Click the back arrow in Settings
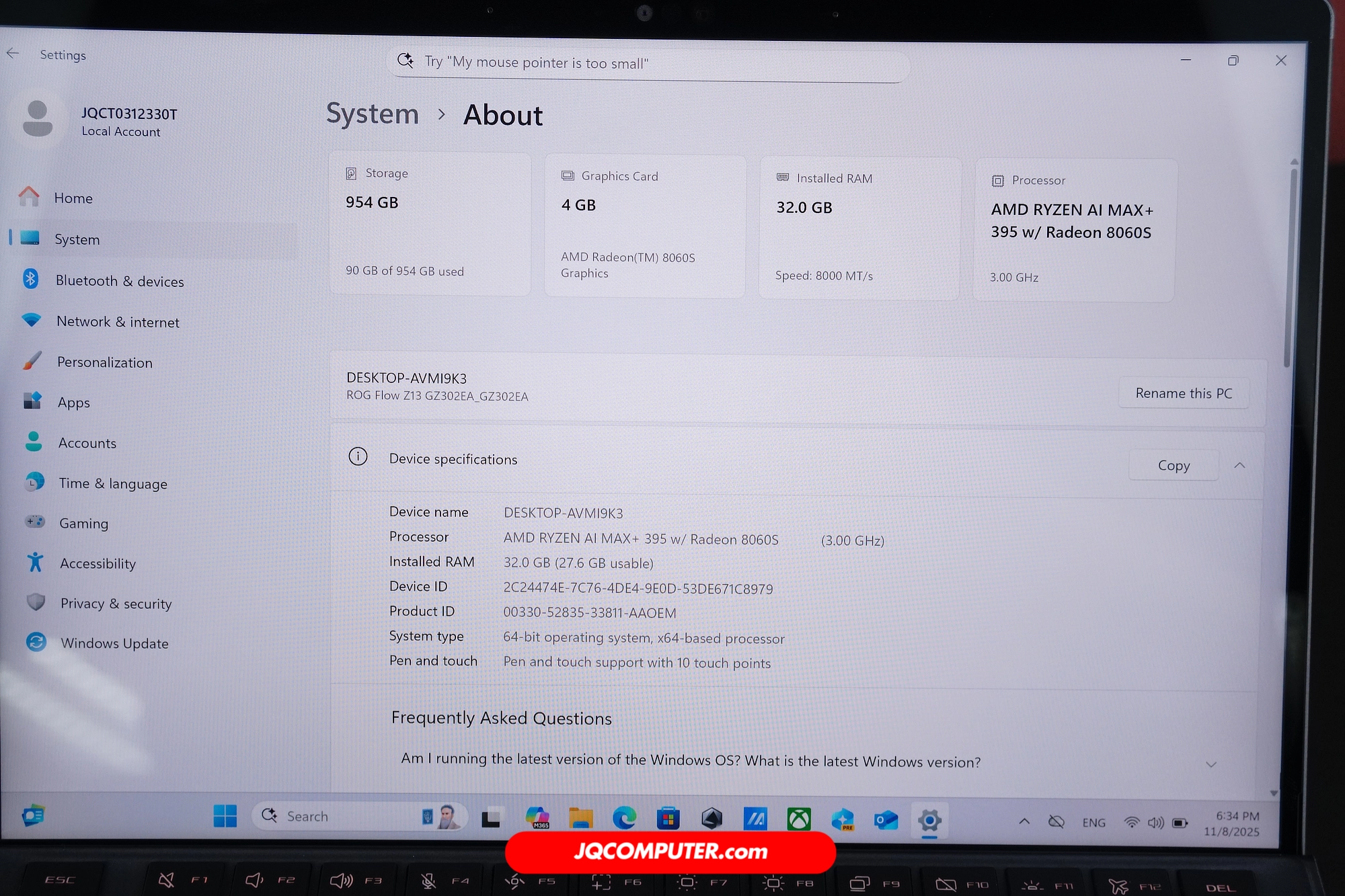This screenshot has width=1345, height=896. (x=13, y=54)
